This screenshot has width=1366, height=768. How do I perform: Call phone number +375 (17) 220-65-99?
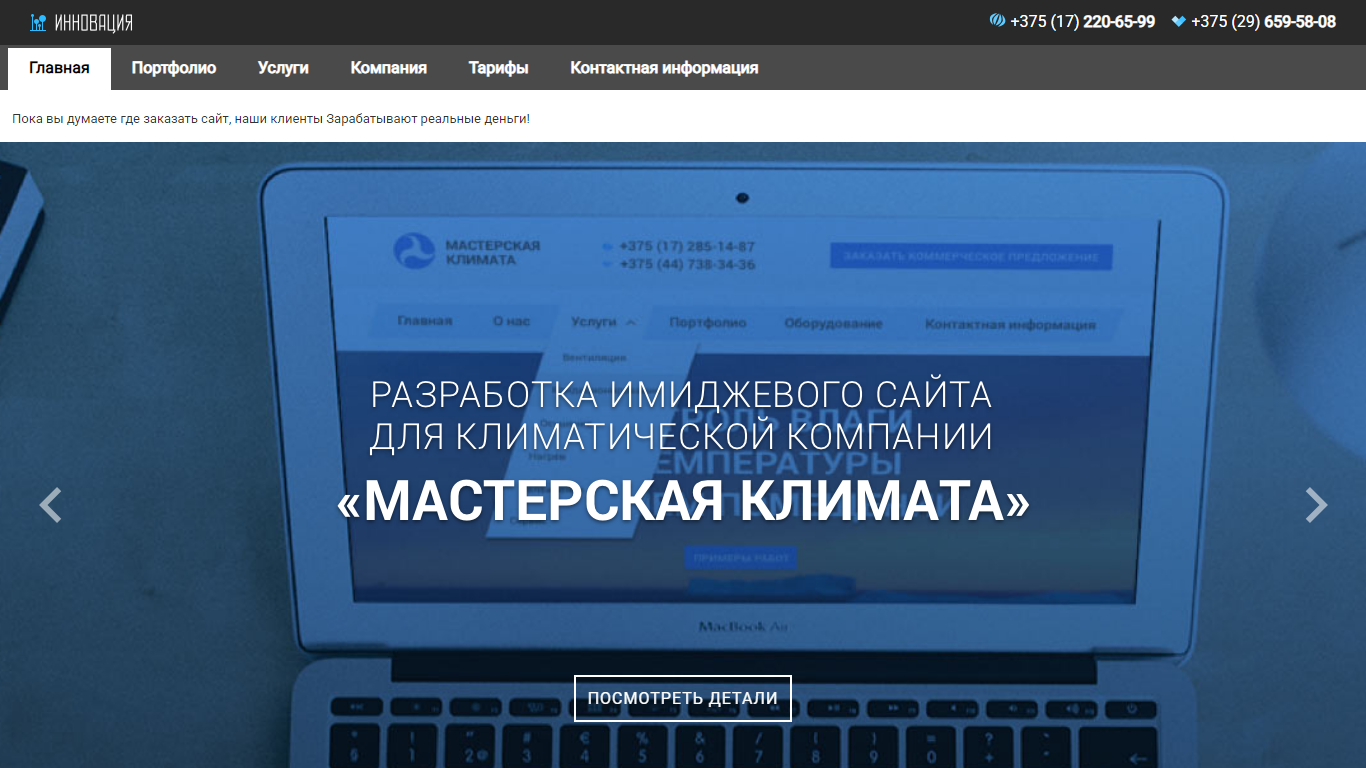(x=1082, y=22)
